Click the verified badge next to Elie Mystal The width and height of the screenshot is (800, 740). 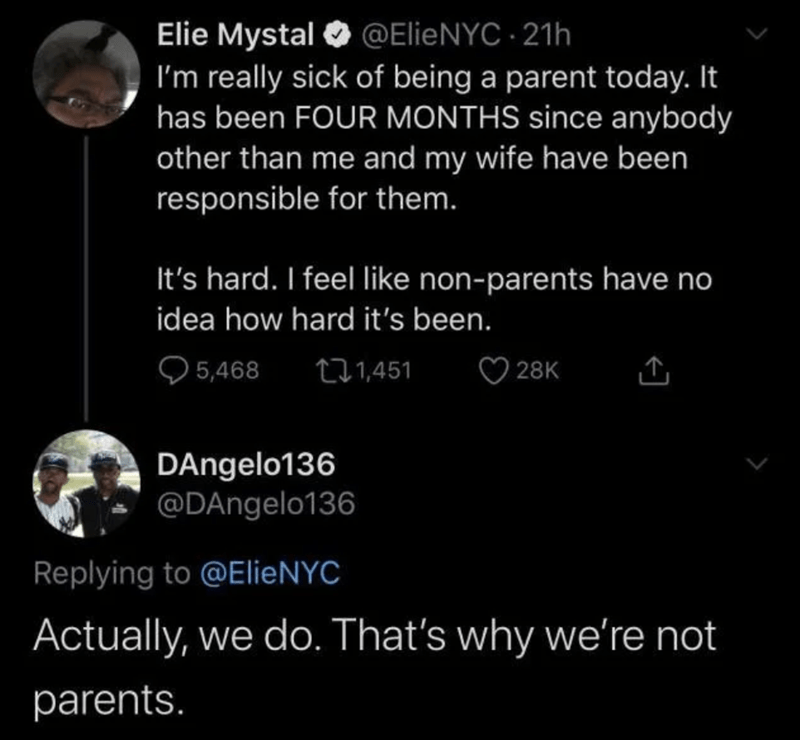338,36
